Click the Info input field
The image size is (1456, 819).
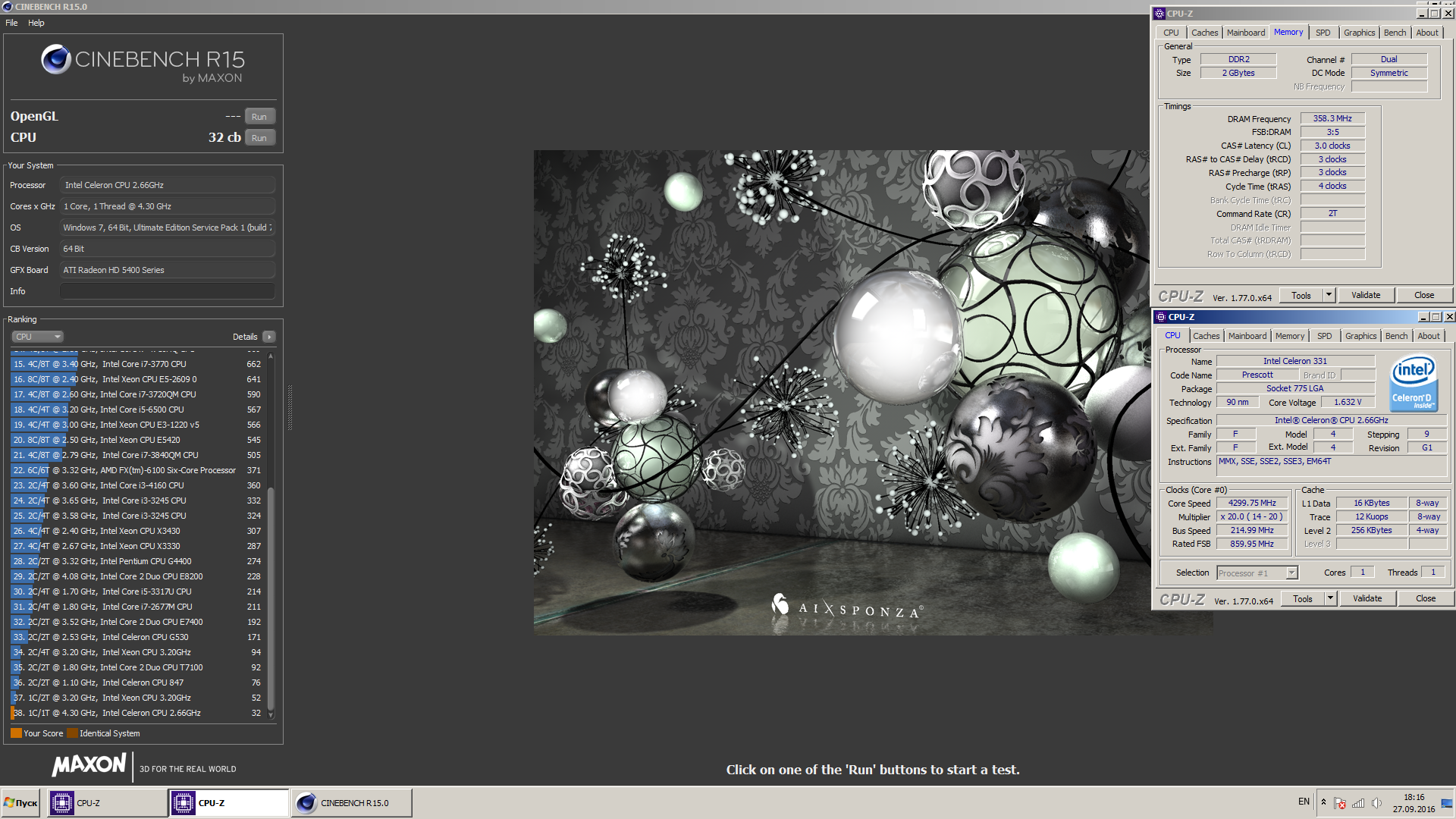coord(168,291)
